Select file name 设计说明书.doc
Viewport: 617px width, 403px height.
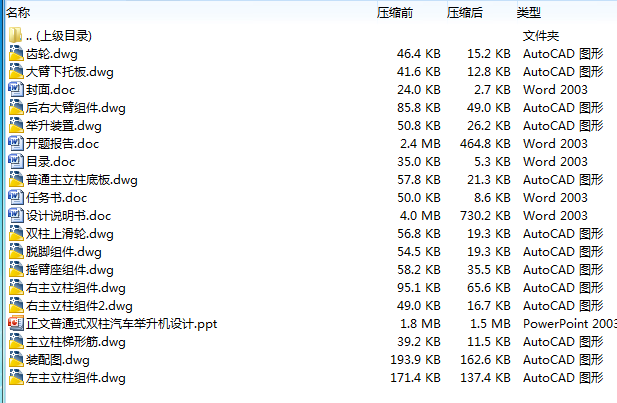(x=68, y=216)
